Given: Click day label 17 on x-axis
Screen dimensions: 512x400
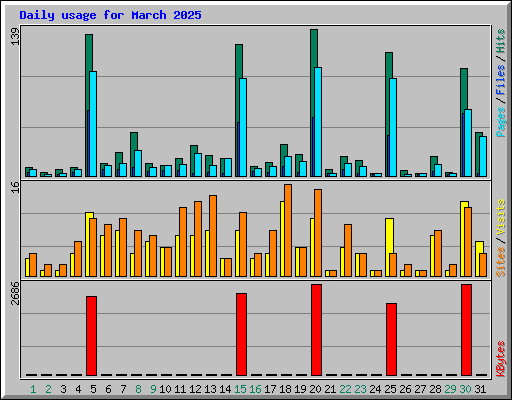Looking at the screenshot, I should [x=270, y=389].
